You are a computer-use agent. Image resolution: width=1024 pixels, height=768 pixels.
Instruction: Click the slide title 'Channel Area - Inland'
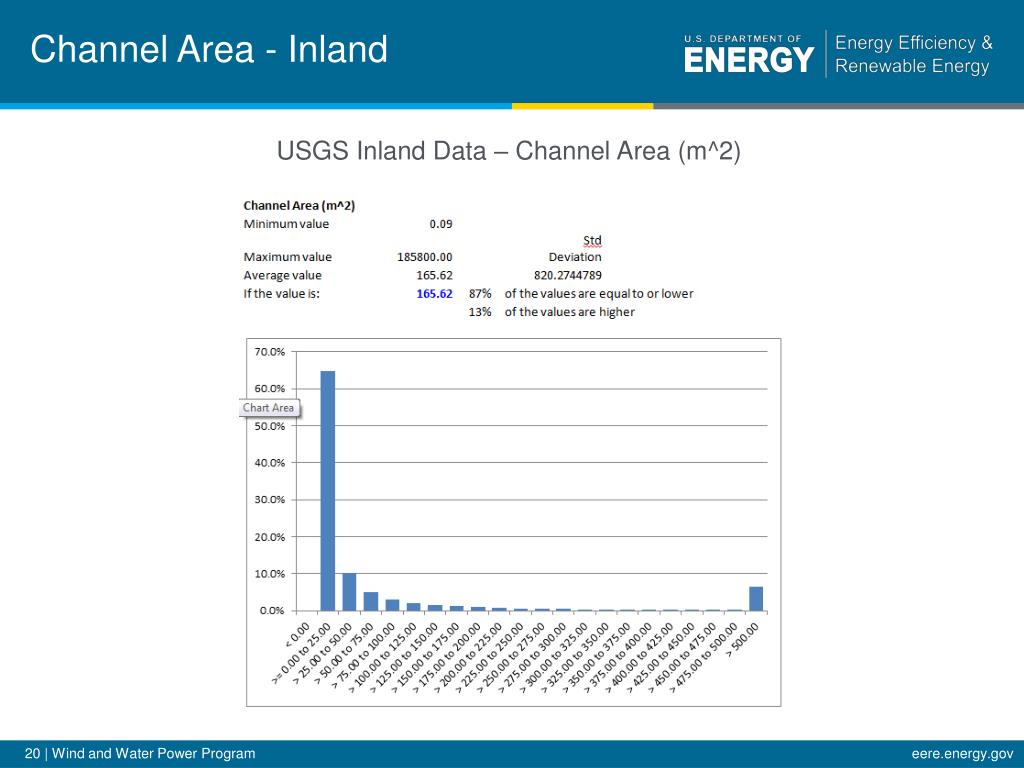tap(209, 50)
